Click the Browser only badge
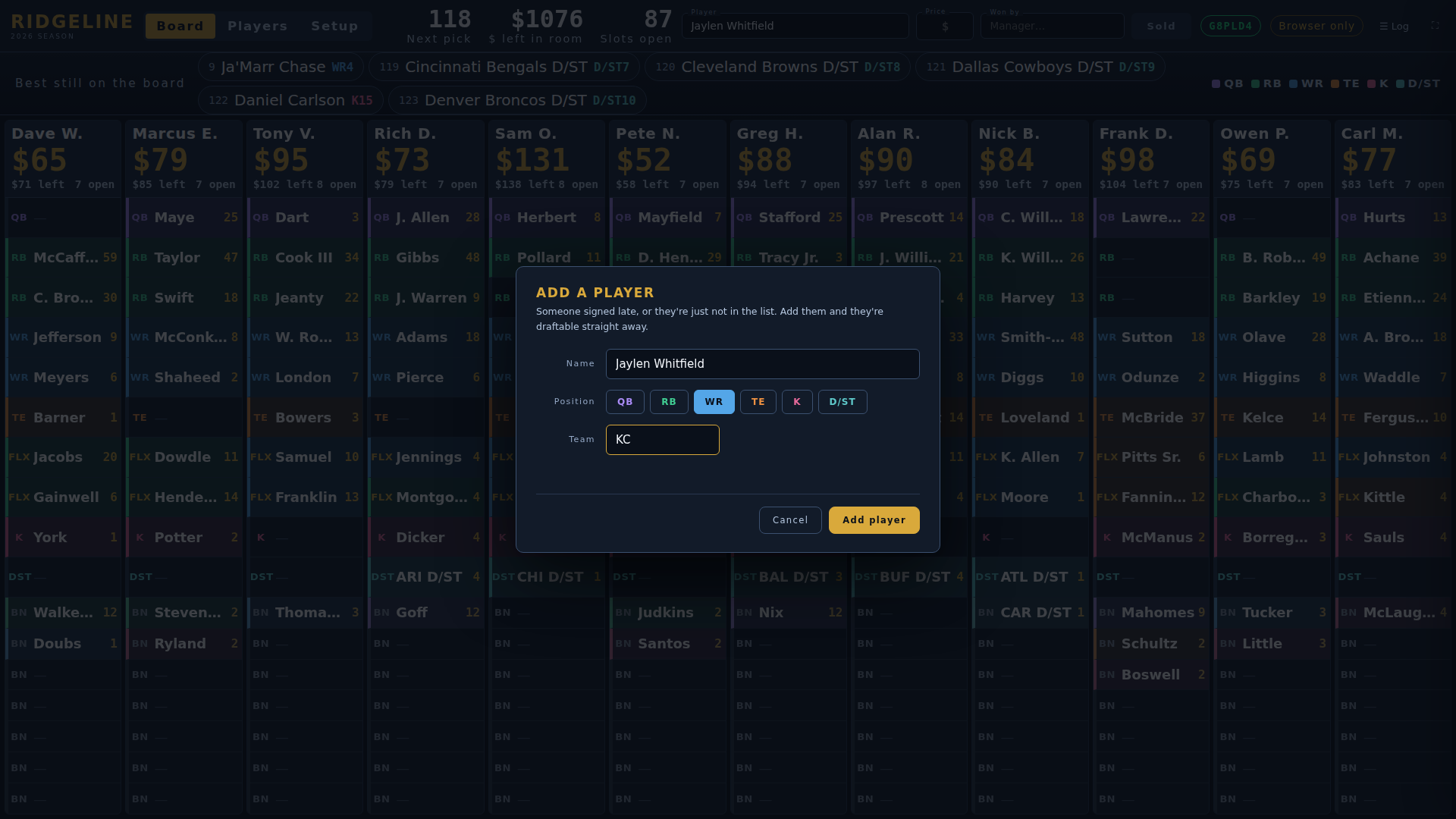The image size is (1456, 819). tap(1316, 26)
